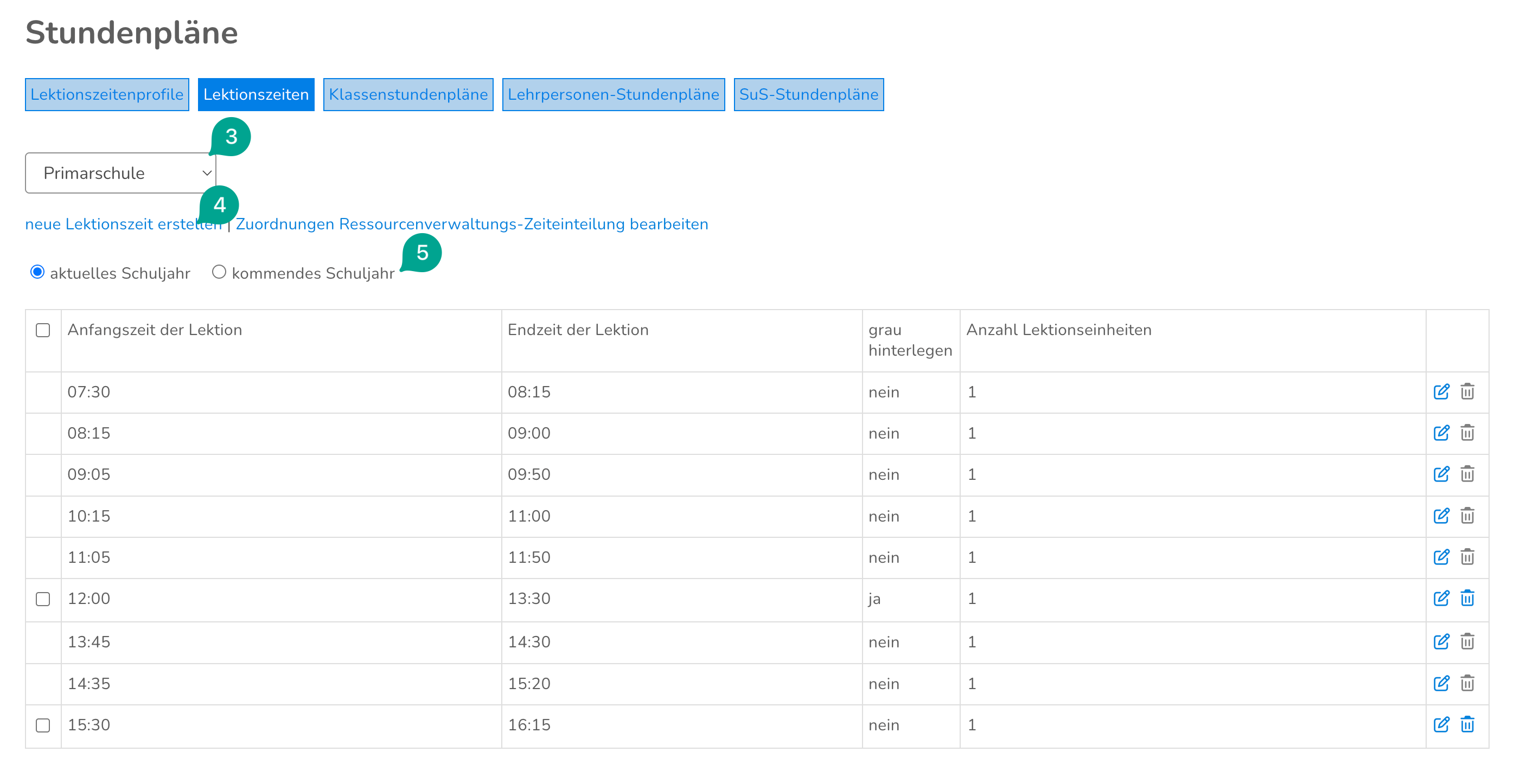
Task: Delete the 15:30 lesson row
Action: (x=1467, y=724)
